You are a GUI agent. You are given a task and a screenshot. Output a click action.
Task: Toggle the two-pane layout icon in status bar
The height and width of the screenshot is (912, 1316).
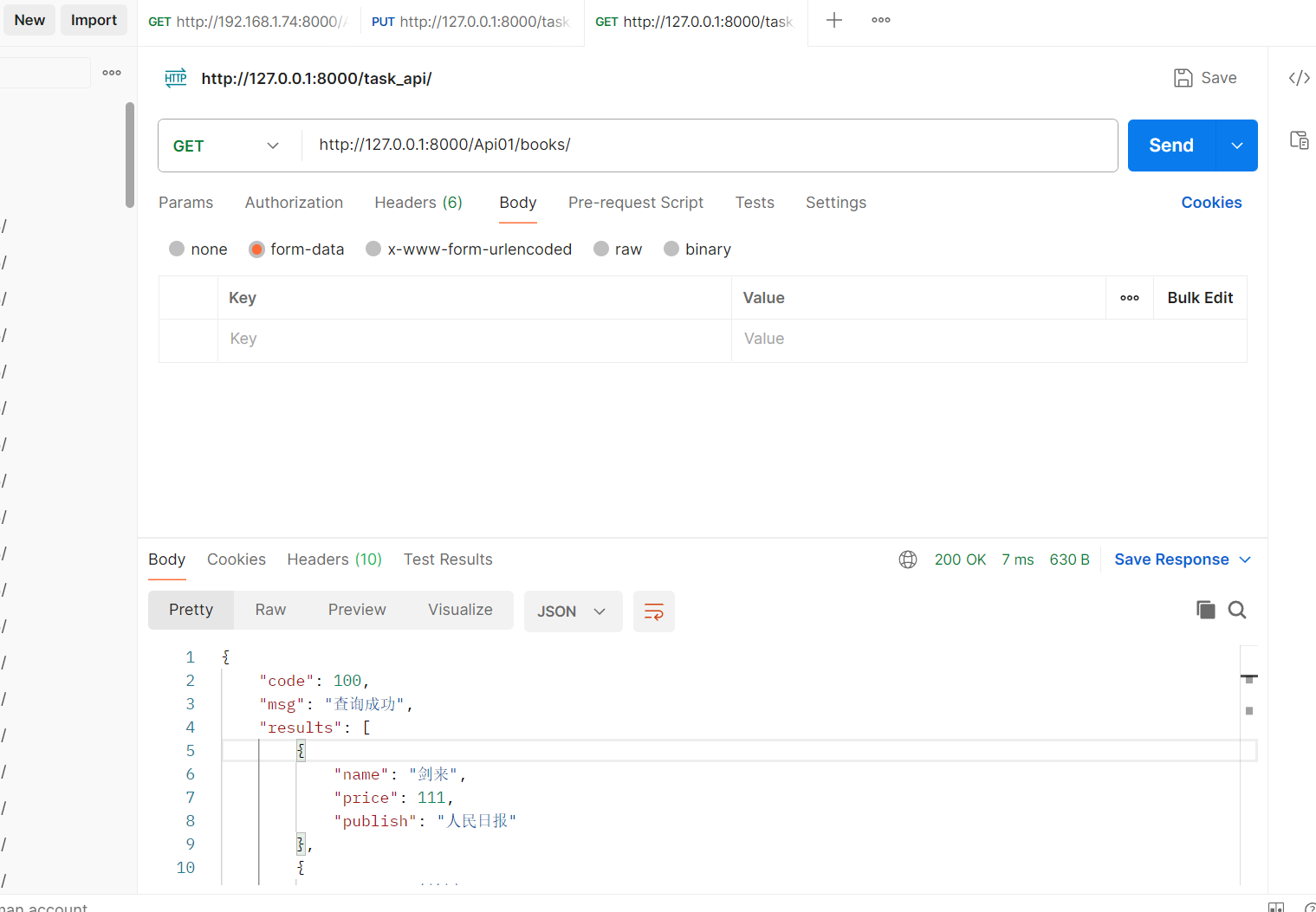pos(1276,907)
